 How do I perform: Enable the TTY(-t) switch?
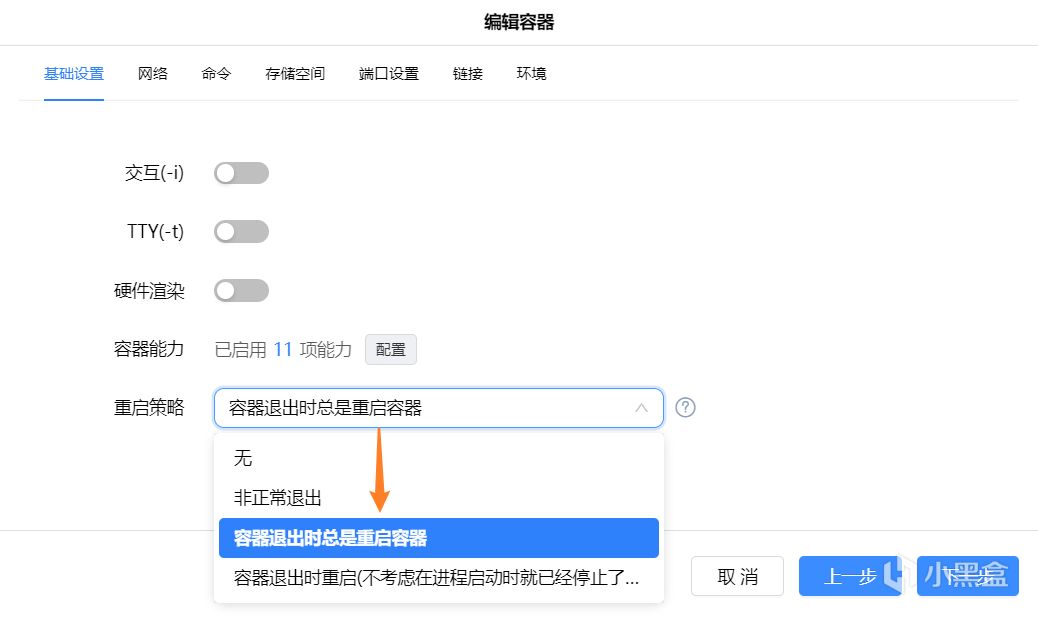point(241,232)
